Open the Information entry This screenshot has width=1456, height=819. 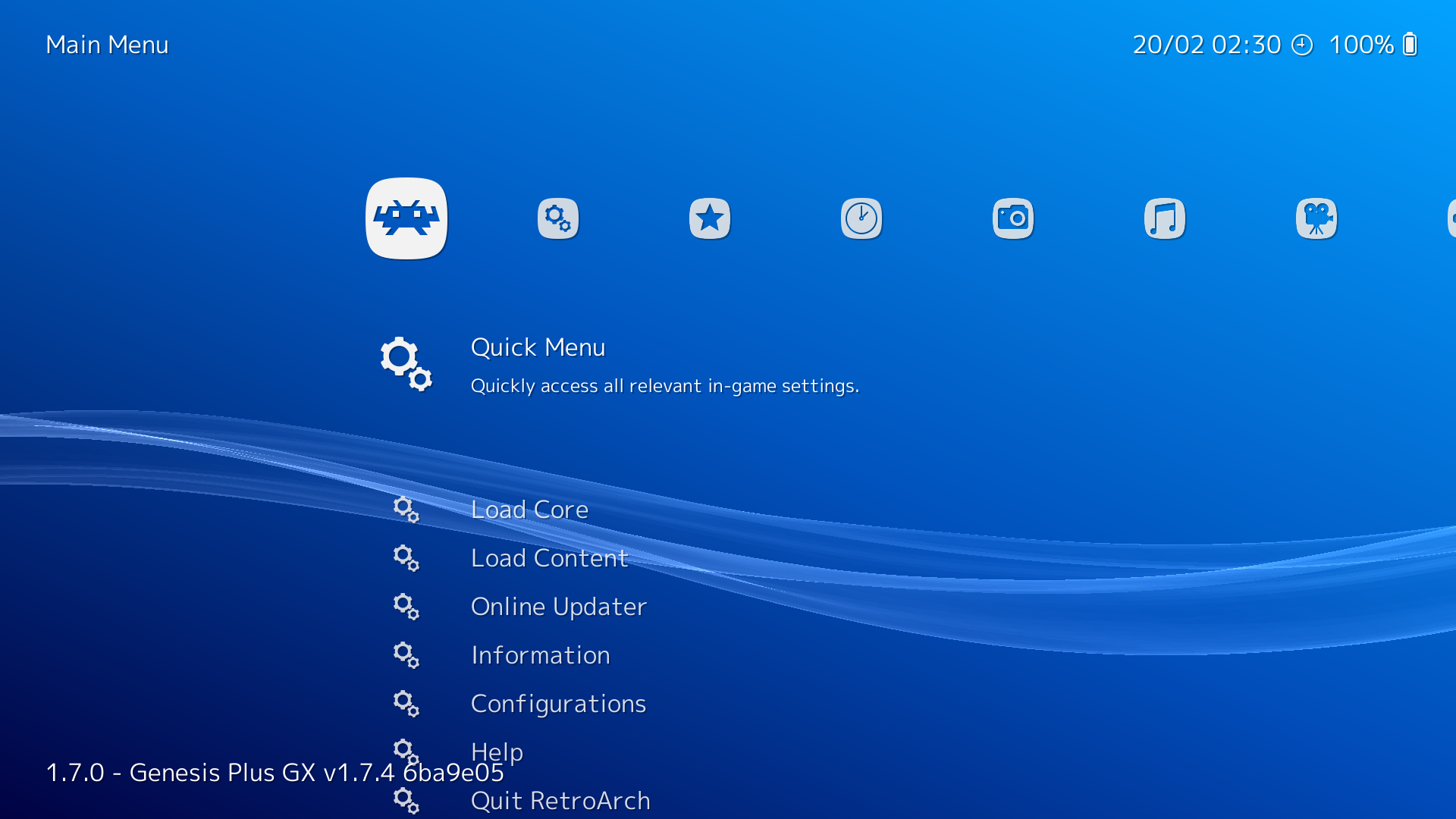(540, 655)
